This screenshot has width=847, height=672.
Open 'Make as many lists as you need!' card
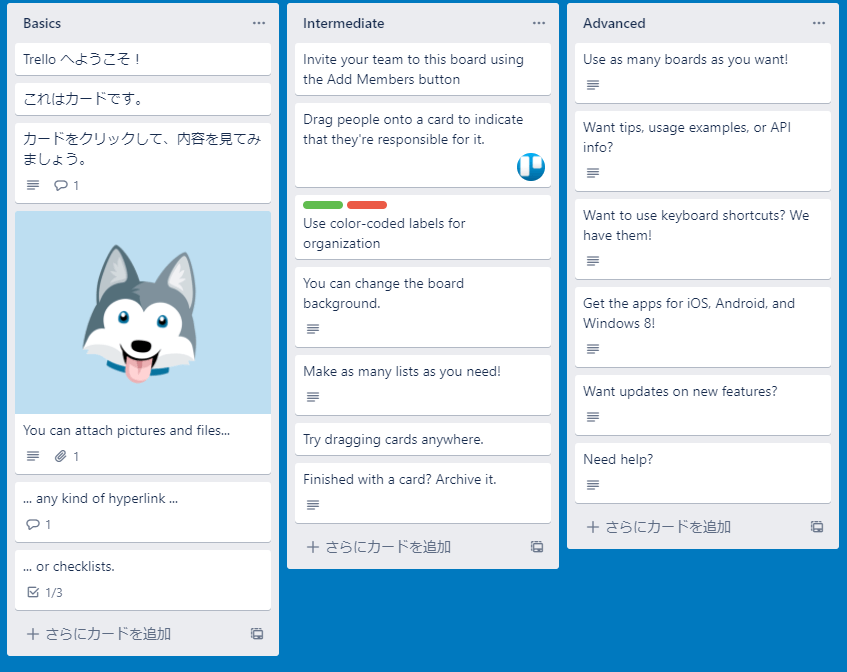[x=422, y=385]
